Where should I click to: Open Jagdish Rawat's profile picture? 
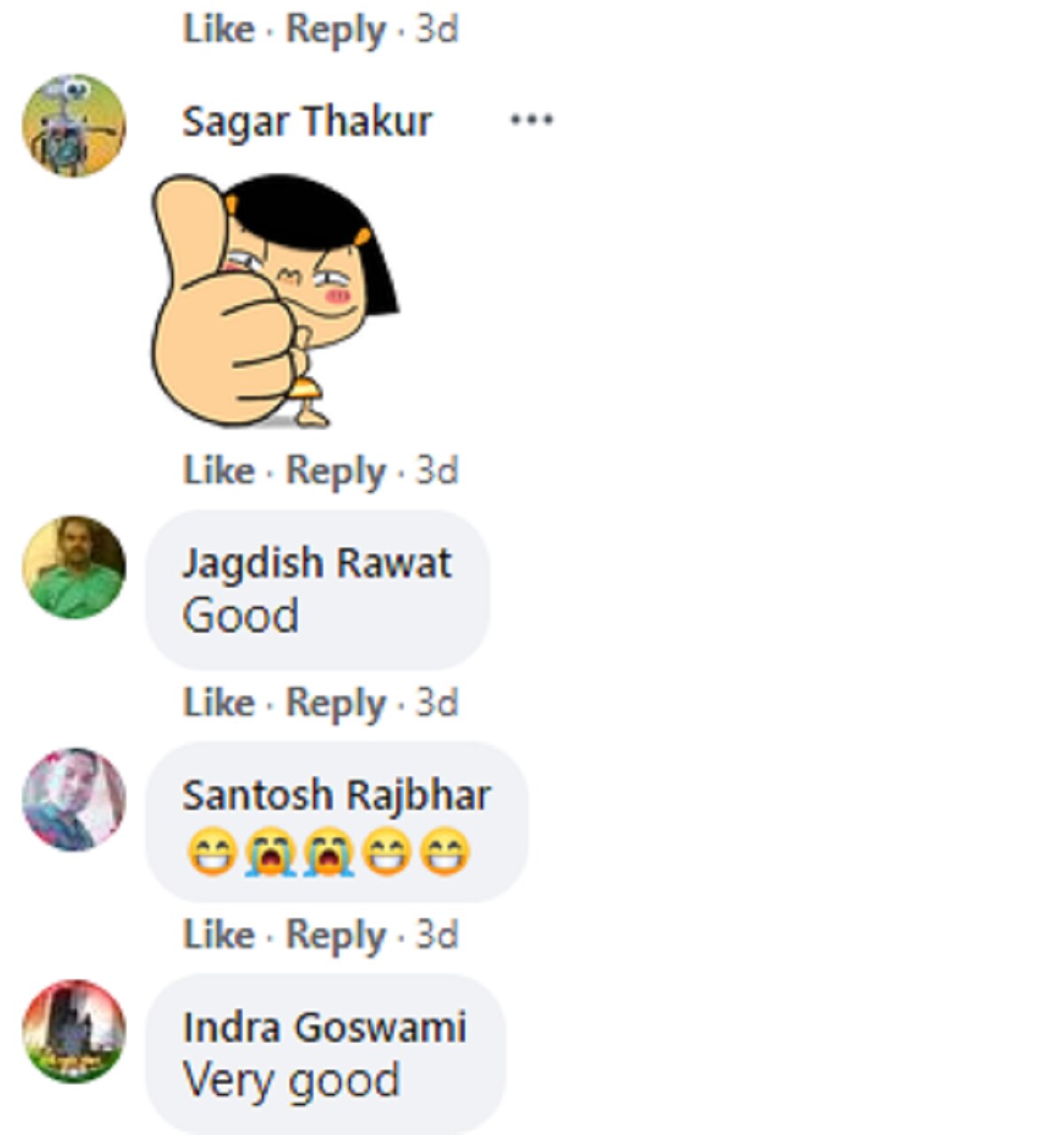74,567
